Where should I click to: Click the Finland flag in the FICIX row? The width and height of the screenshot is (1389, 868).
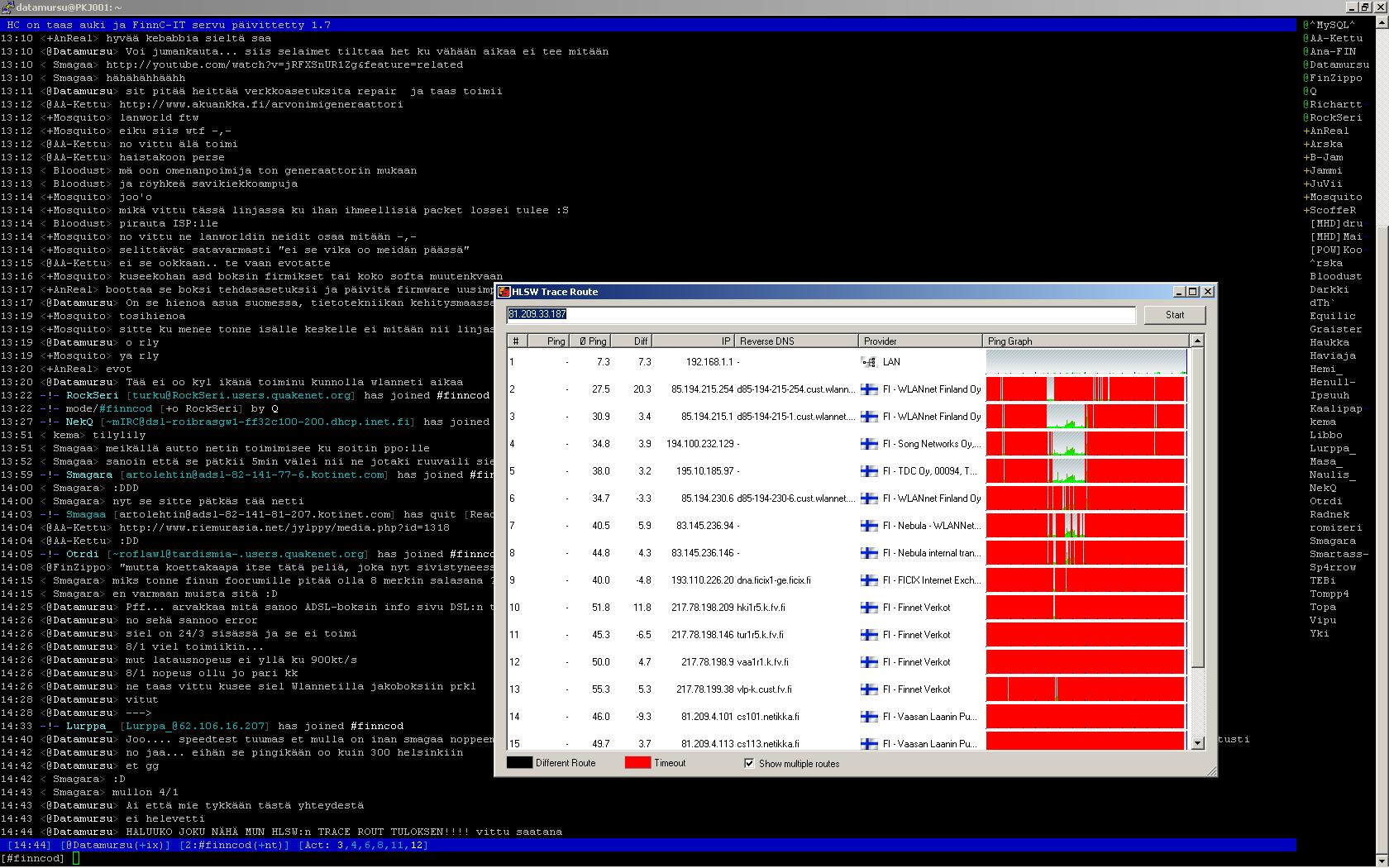click(x=869, y=580)
